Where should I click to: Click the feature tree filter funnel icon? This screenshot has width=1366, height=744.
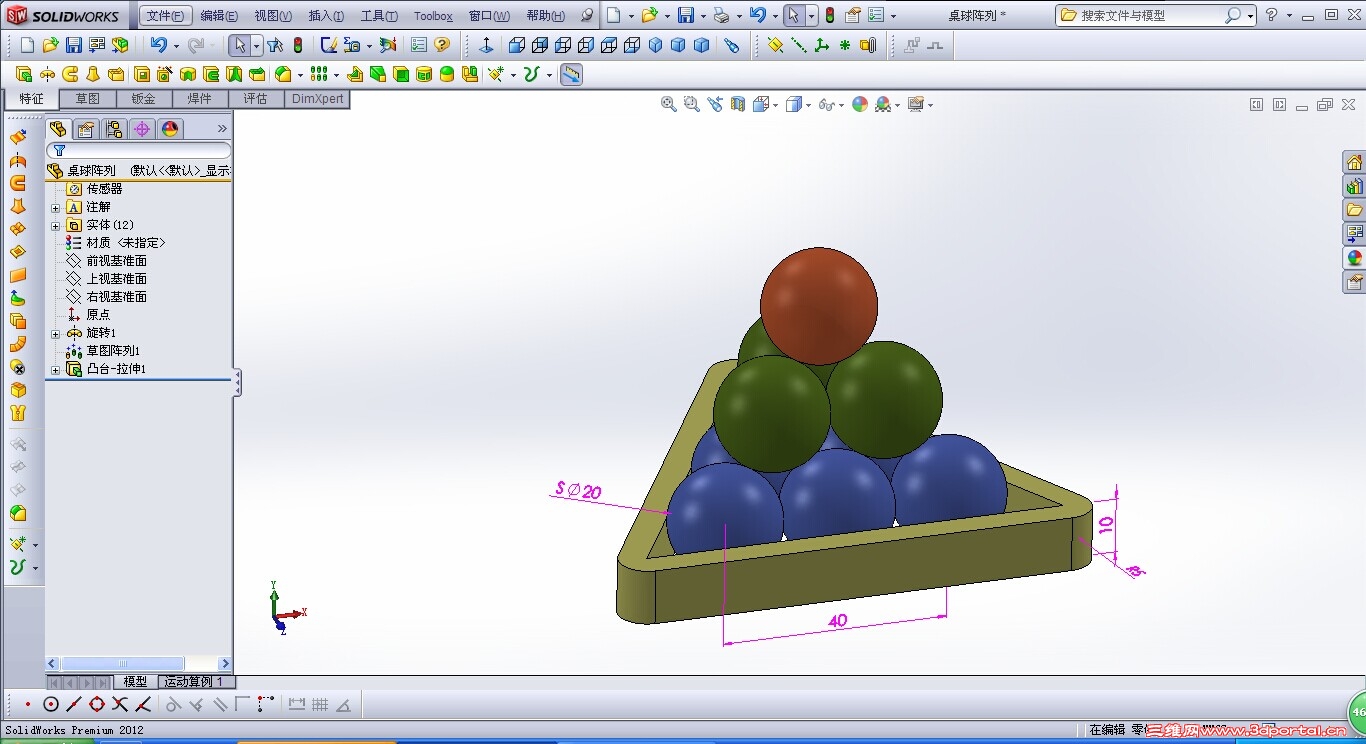[x=59, y=150]
